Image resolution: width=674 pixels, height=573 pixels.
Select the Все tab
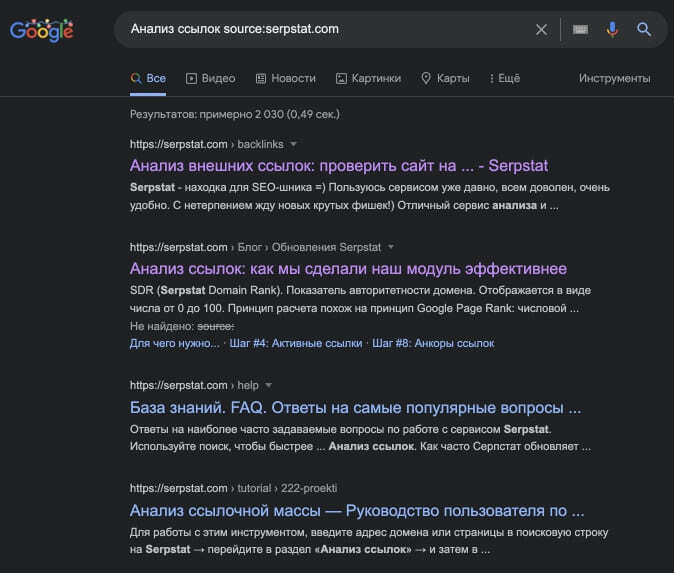coord(148,79)
